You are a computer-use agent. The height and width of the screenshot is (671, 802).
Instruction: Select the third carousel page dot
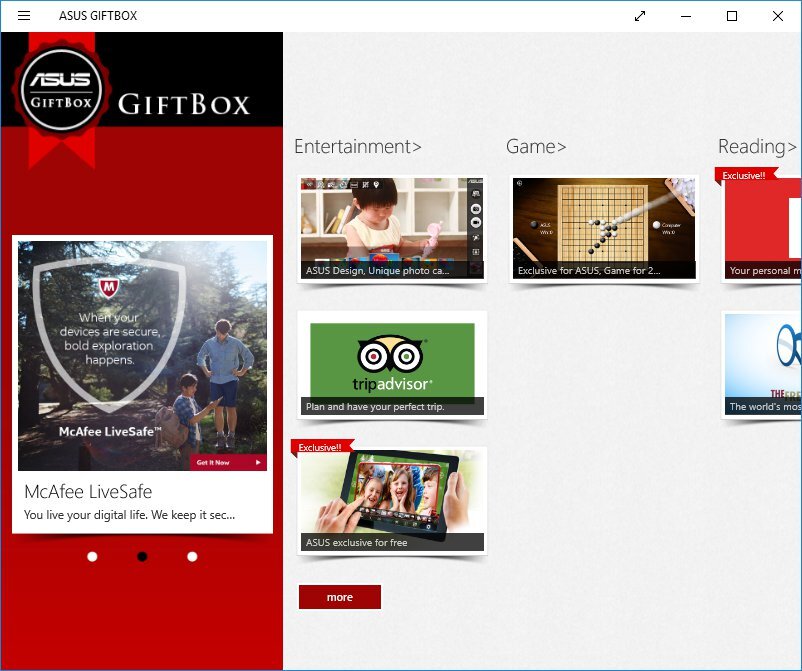192,556
